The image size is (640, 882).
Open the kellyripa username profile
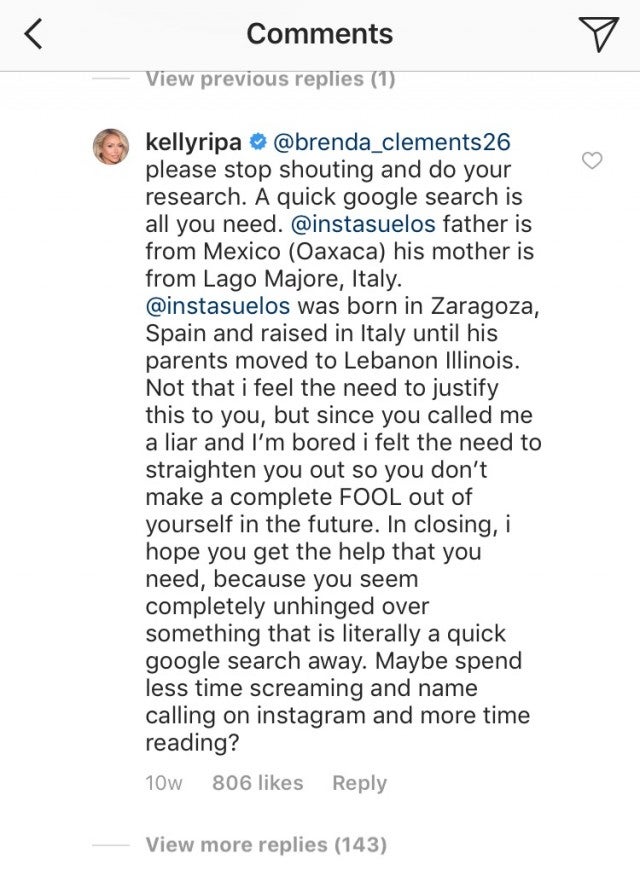(x=190, y=143)
